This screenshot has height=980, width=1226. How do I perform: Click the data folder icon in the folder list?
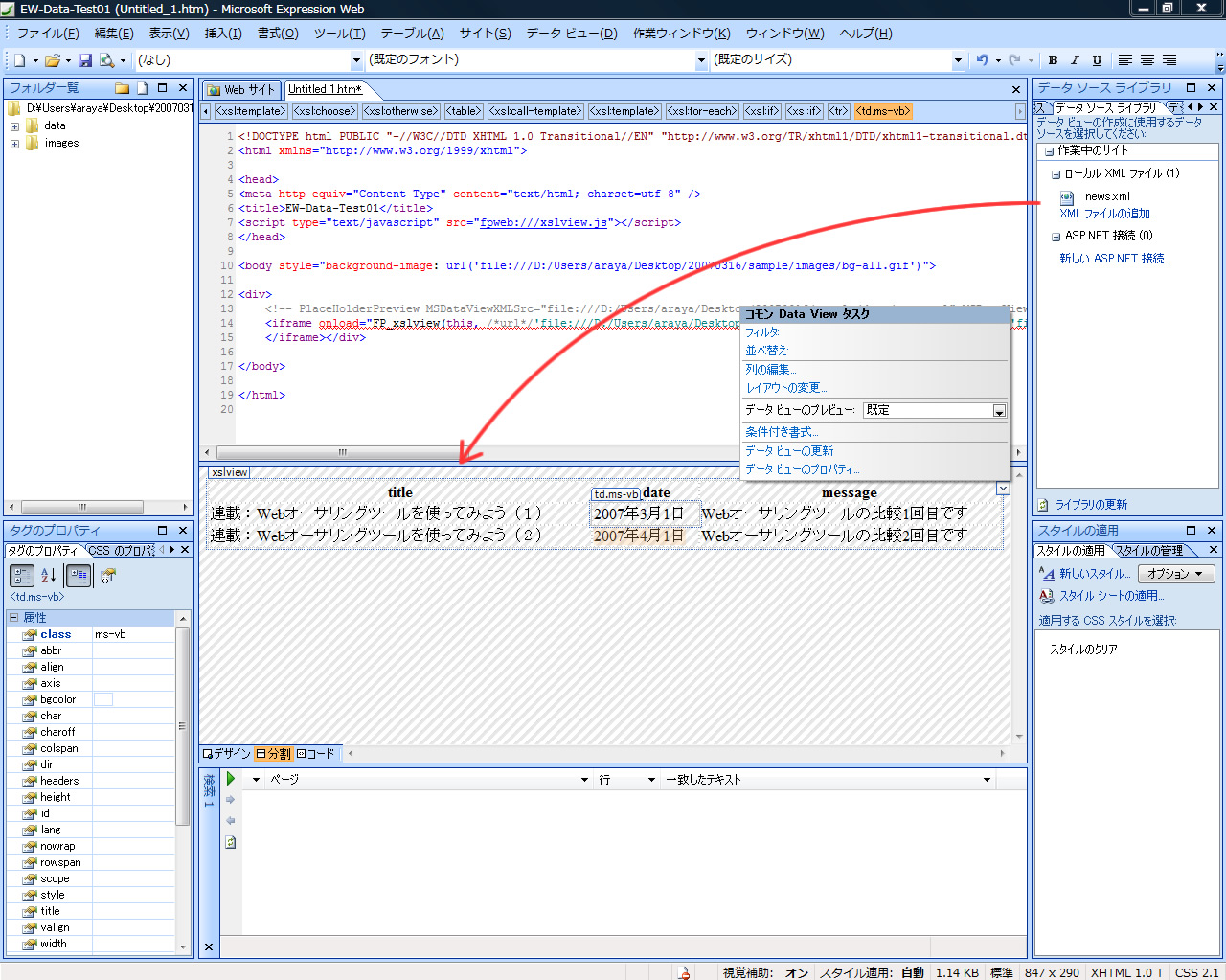(33, 126)
